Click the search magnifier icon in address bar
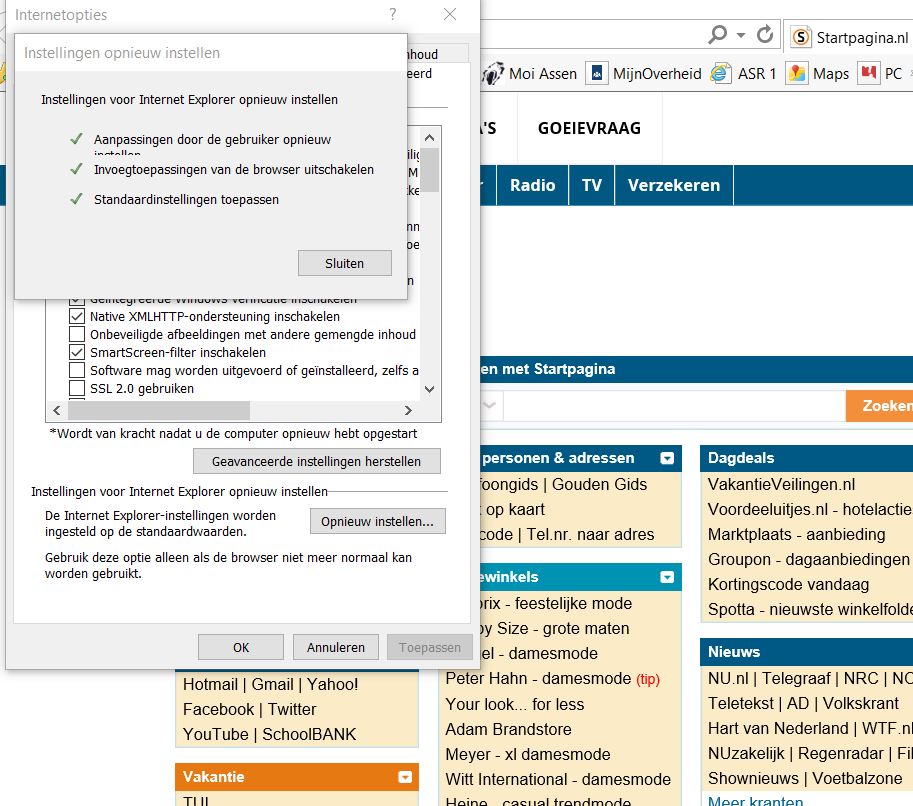The height and width of the screenshot is (806, 913). point(717,35)
